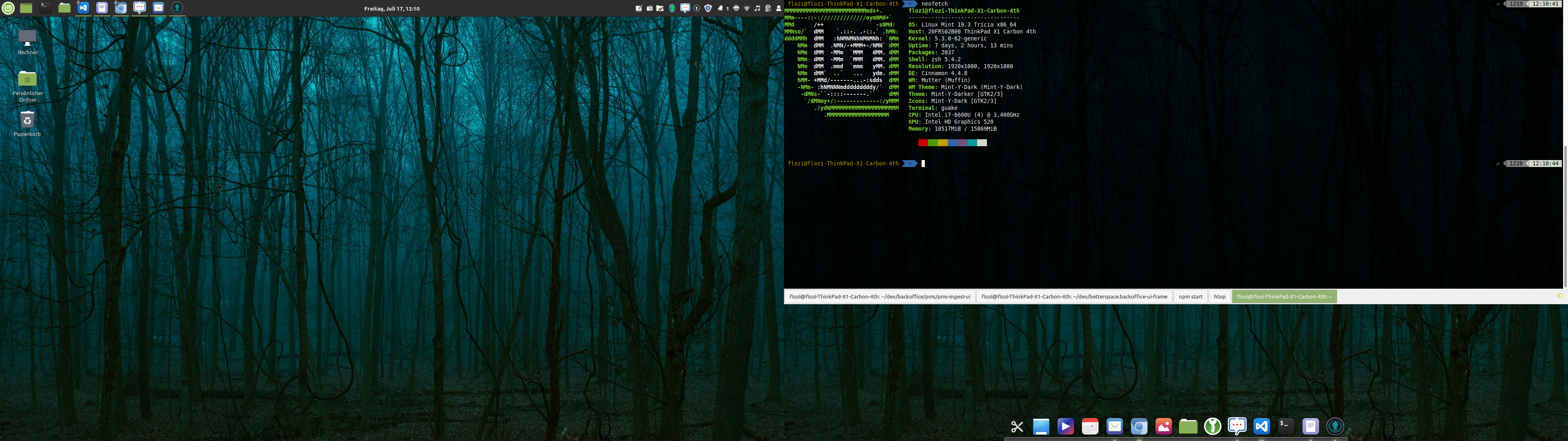Open the image viewer app in dock
Viewport: 1568px width, 441px height.
(x=1163, y=427)
